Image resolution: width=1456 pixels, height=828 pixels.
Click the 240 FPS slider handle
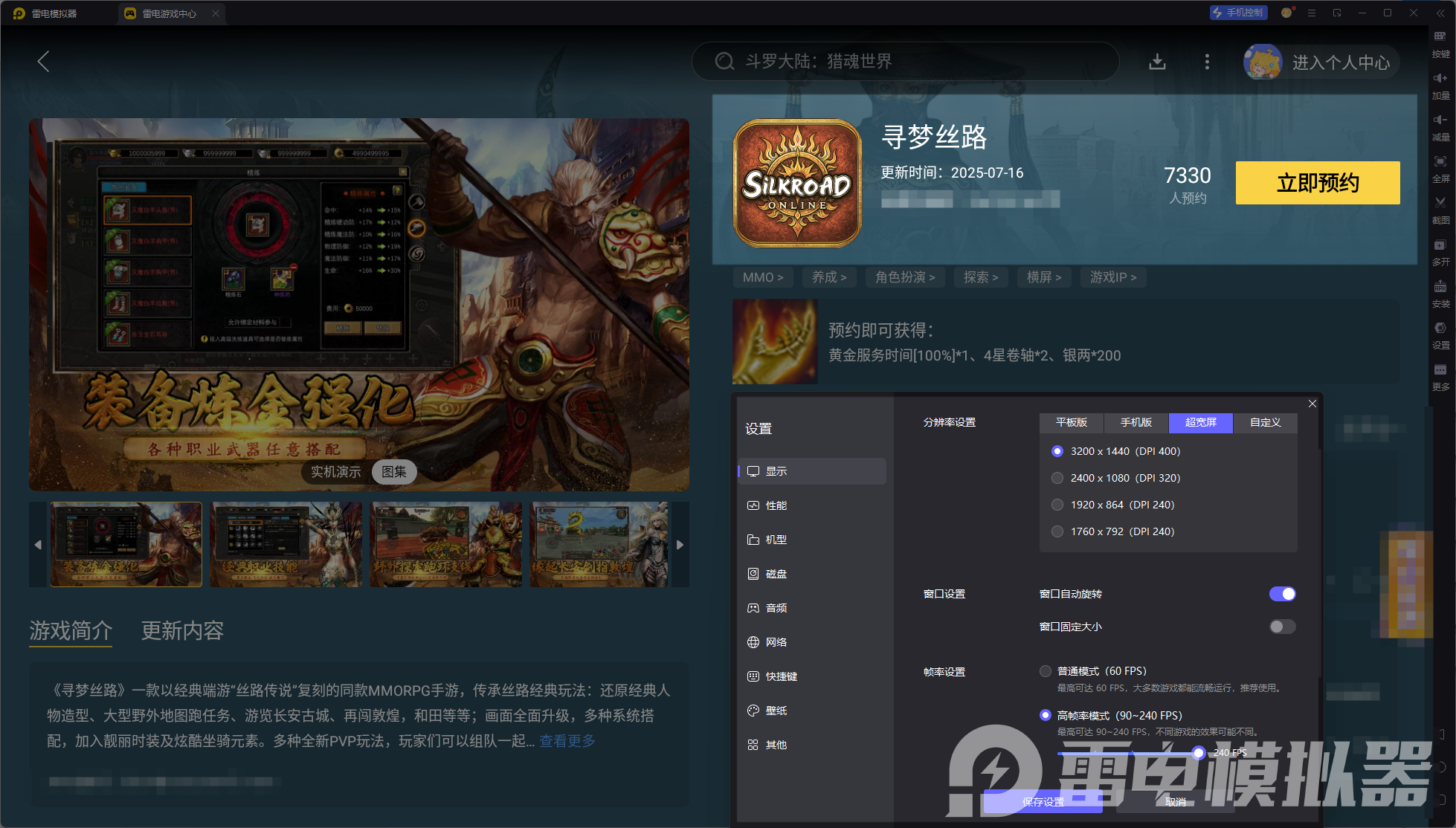1198,753
